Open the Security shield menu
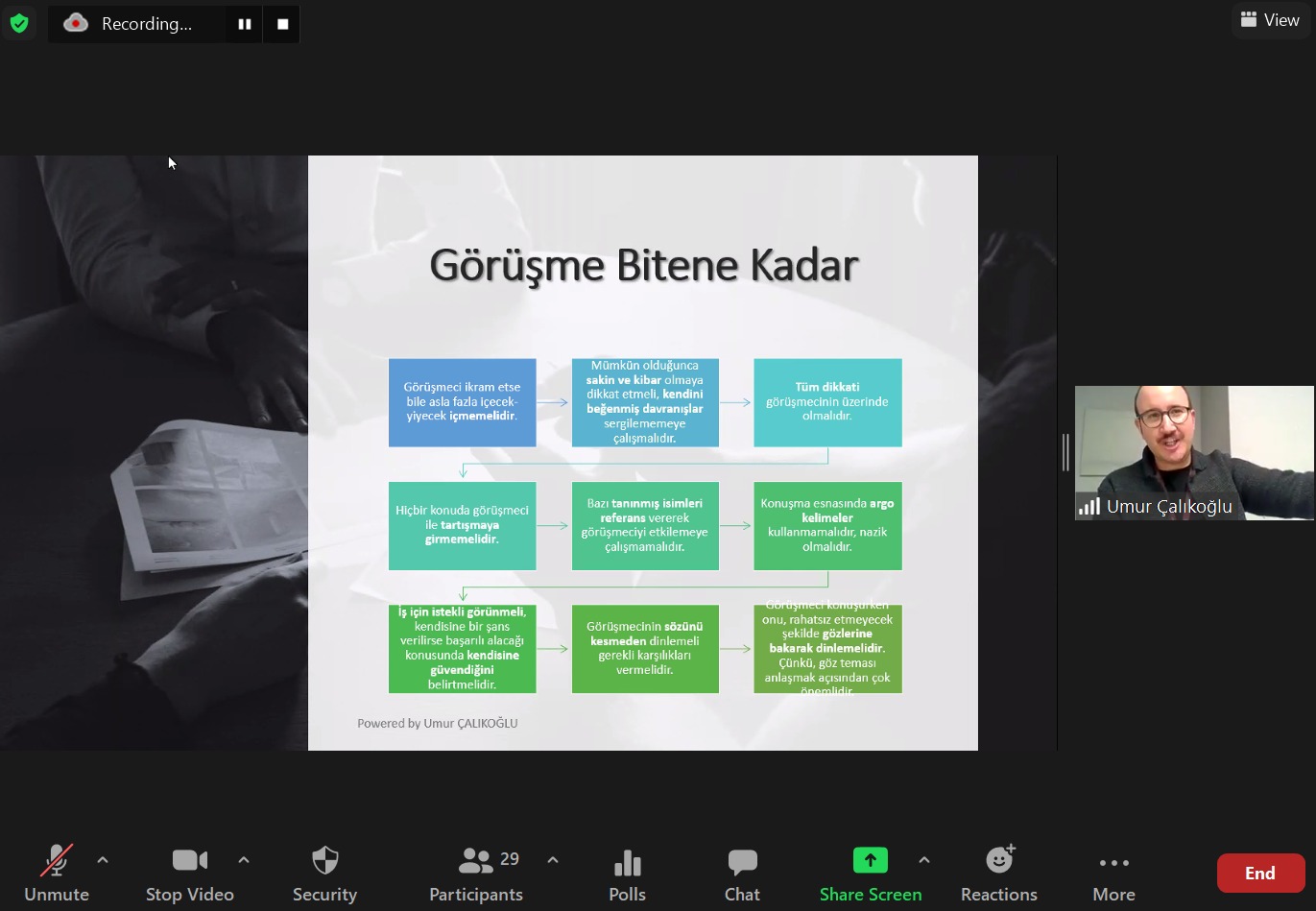 click(x=324, y=873)
